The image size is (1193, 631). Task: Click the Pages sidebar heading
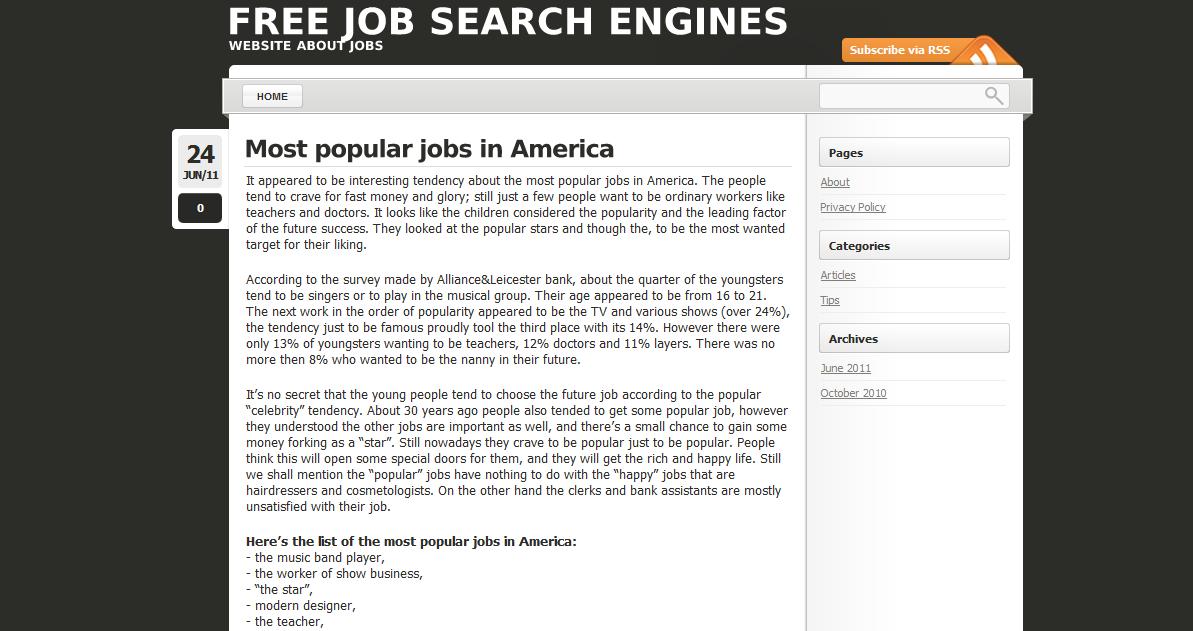pos(846,153)
